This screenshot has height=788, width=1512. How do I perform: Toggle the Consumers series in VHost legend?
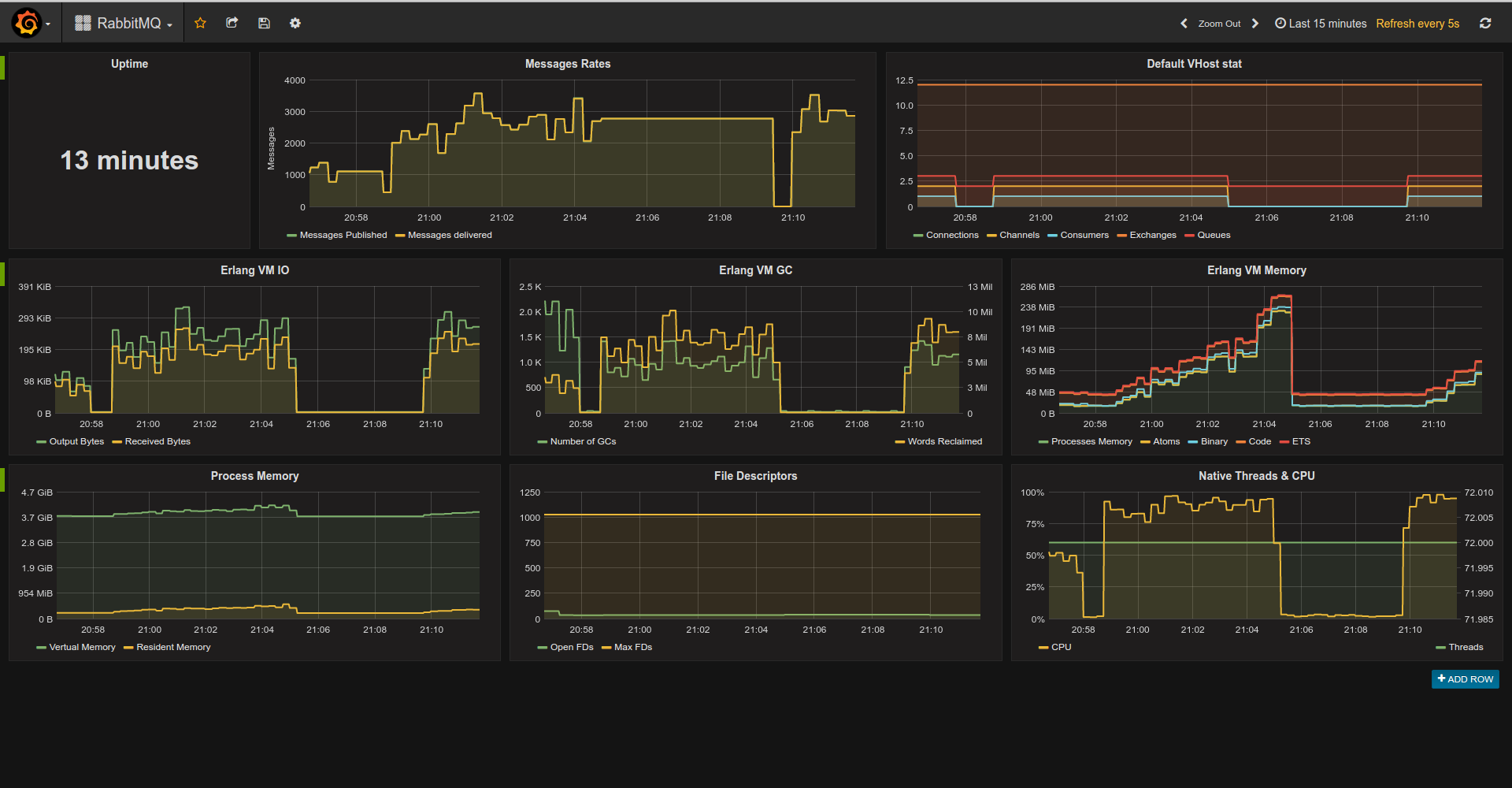[1084, 235]
